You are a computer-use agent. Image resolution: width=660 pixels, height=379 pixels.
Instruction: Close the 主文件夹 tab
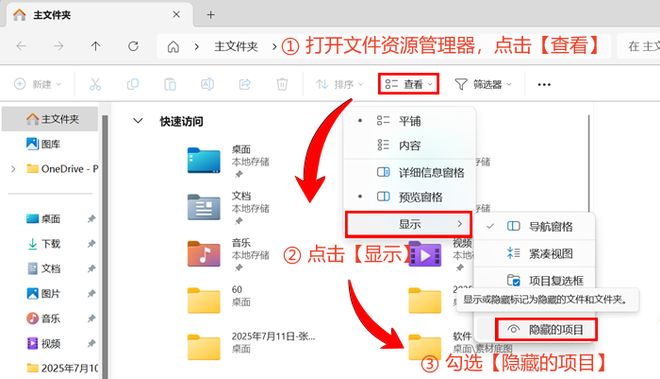point(176,14)
